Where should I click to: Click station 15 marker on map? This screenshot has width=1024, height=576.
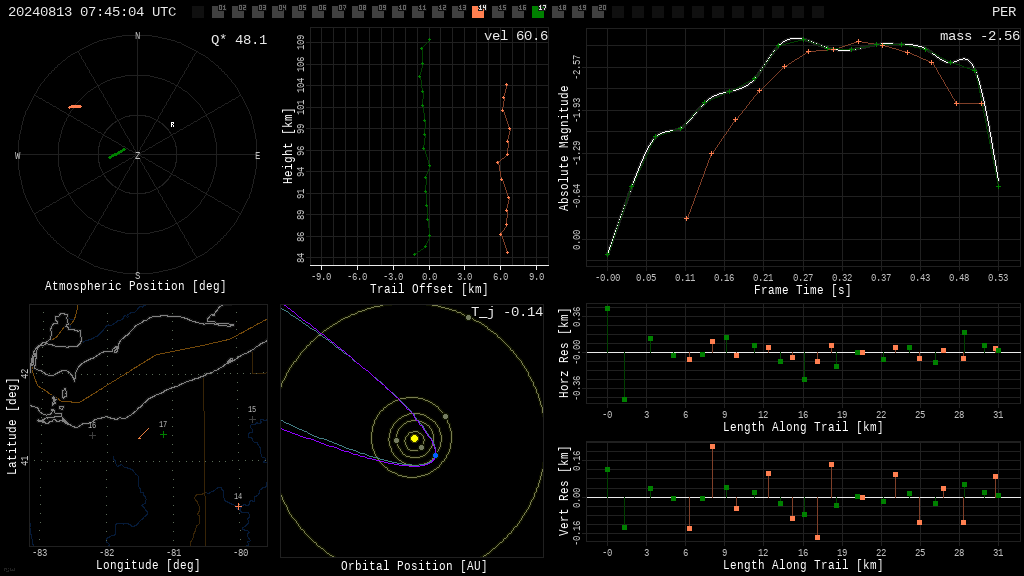252,419
